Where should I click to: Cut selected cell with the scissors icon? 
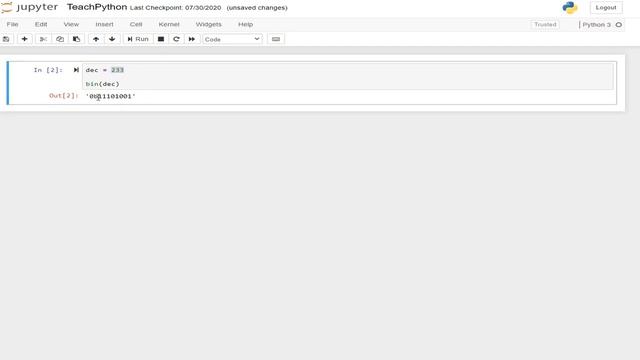[43, 39]
